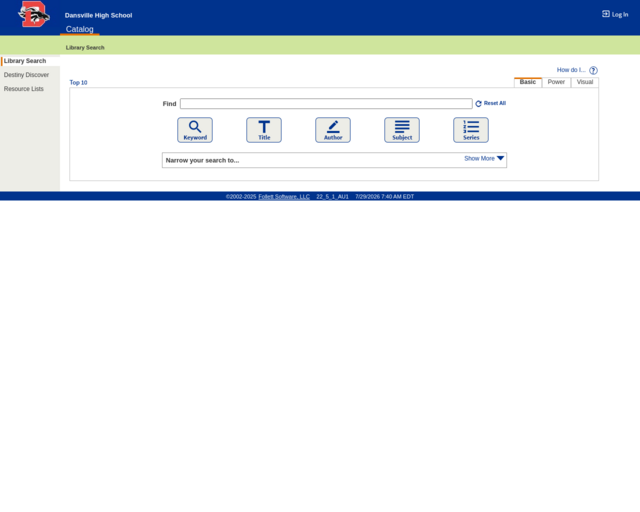Switch to the Power search tab
The image size is (640, 512).
coord(556,82)
